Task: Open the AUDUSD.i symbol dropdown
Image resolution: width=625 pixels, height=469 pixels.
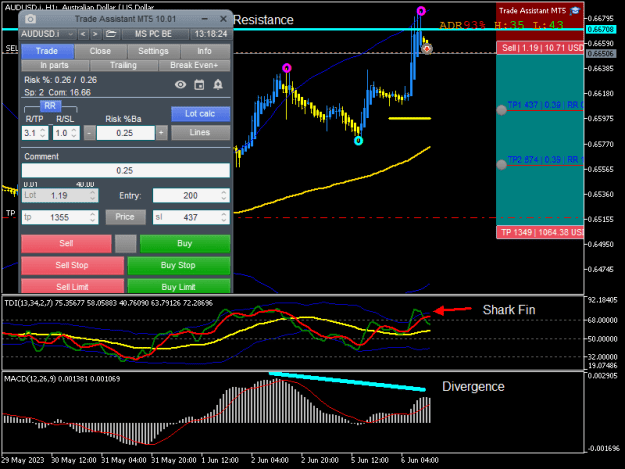Action: tap(48, 34)
